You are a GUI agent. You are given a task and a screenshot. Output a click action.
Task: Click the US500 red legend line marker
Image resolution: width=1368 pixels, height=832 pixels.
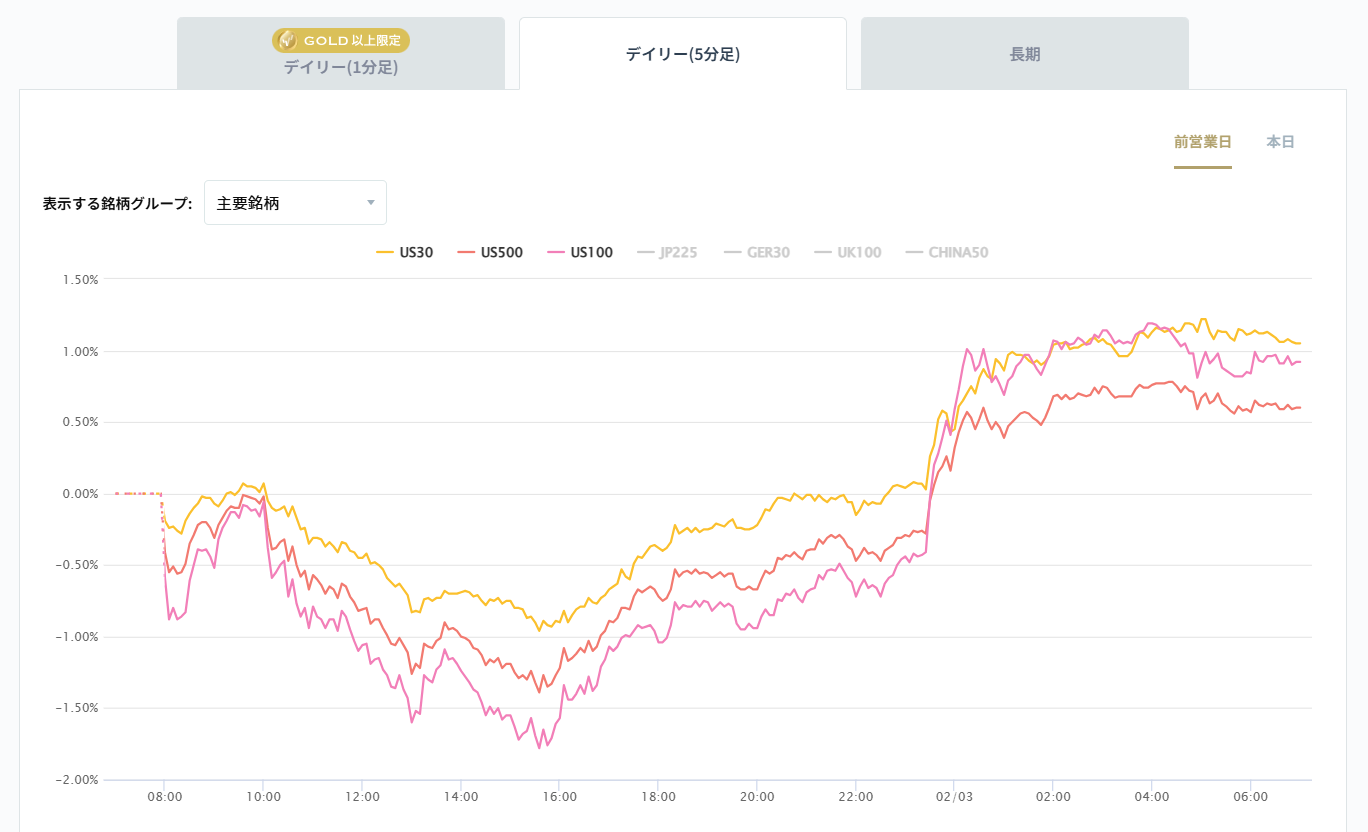point(466,253)
